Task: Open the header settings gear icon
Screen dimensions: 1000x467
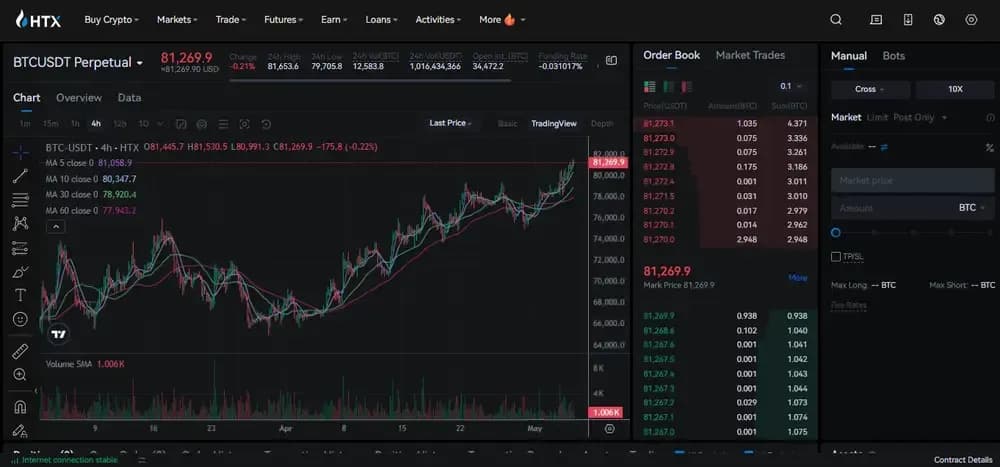Action: (x=971, y=20)
